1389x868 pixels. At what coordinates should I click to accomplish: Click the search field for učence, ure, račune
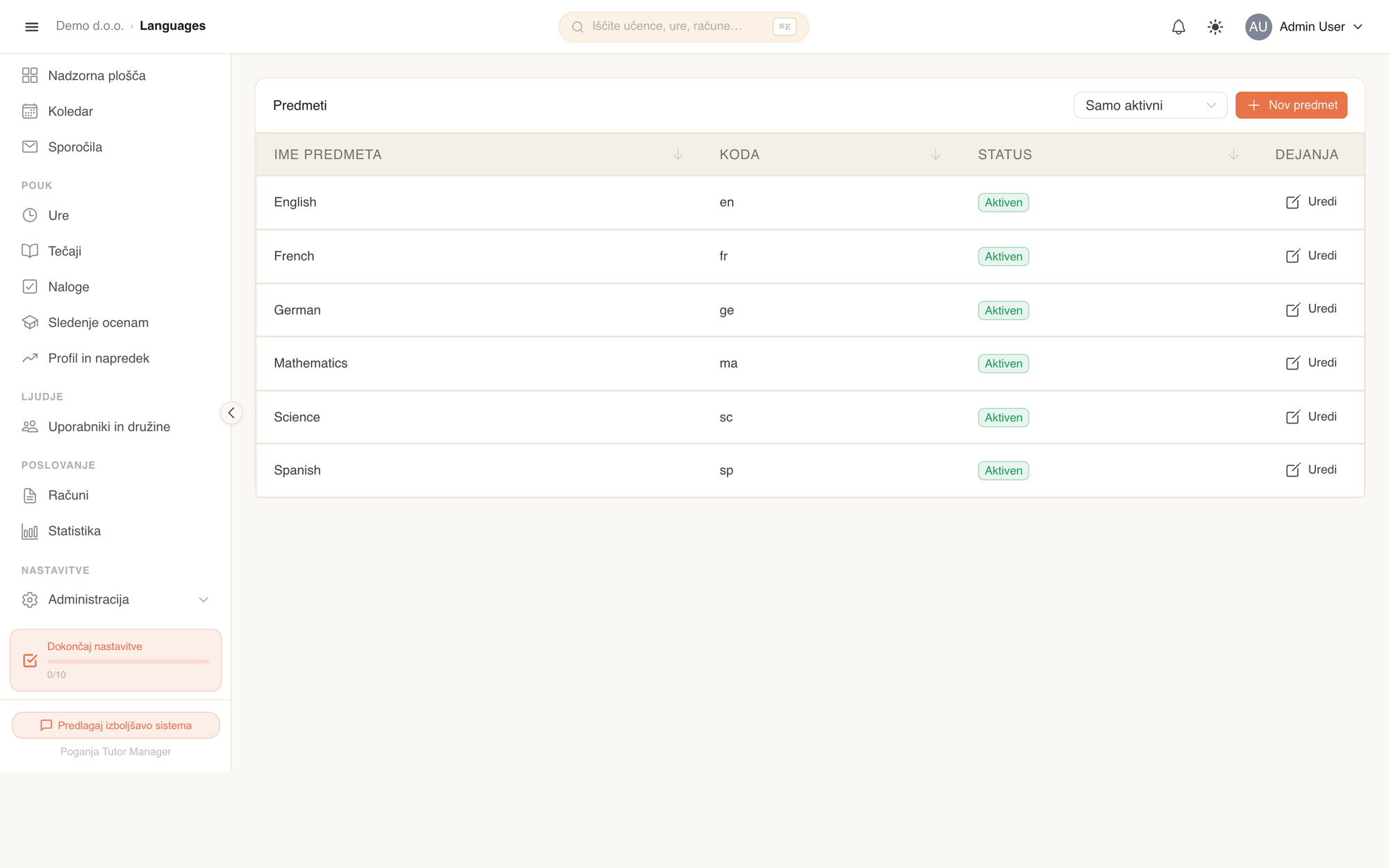coord(683,26)
